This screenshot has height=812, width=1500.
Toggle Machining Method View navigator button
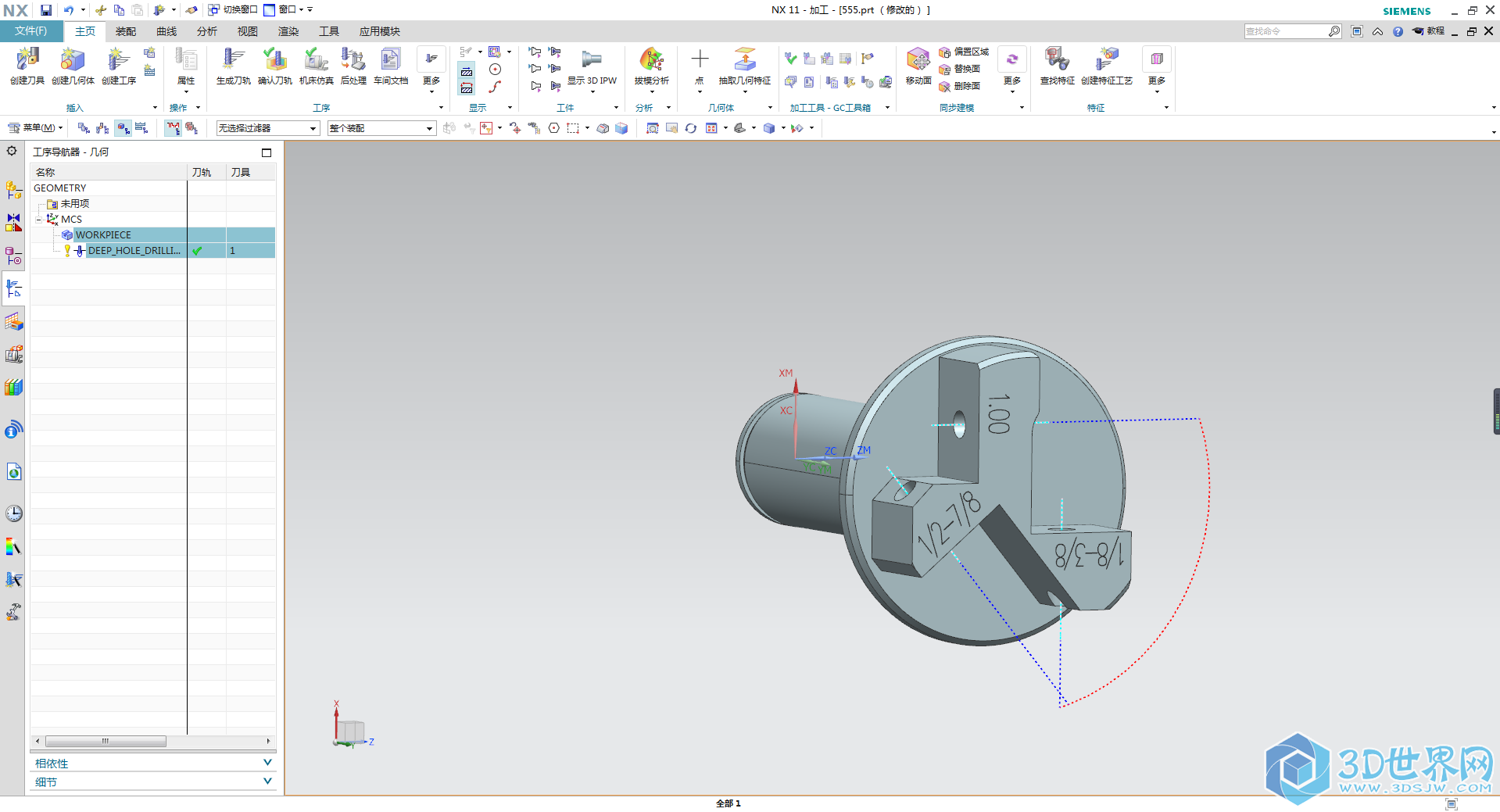[x=141, y=128]
